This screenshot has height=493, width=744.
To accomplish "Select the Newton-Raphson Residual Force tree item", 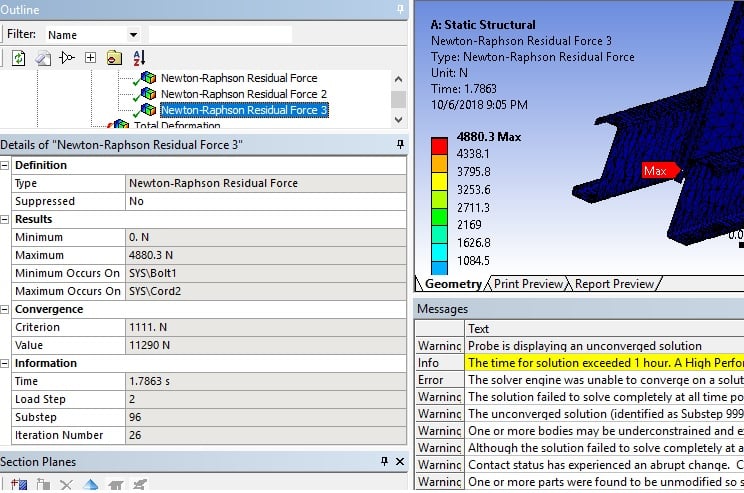I will (239, 78).
